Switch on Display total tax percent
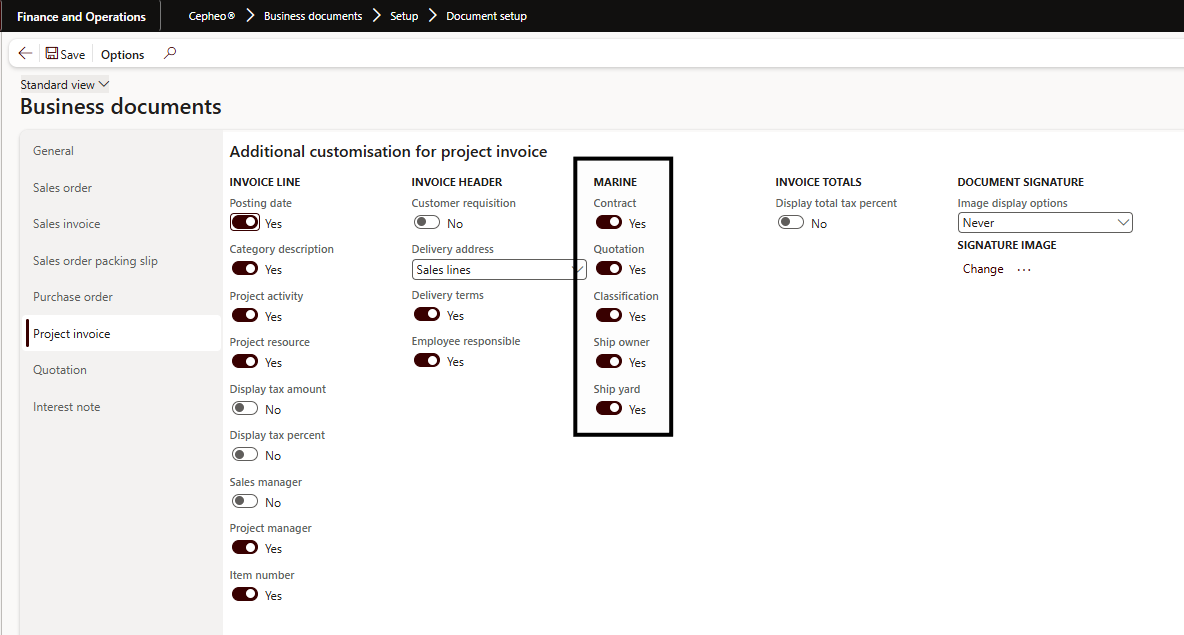 point(791,223)
